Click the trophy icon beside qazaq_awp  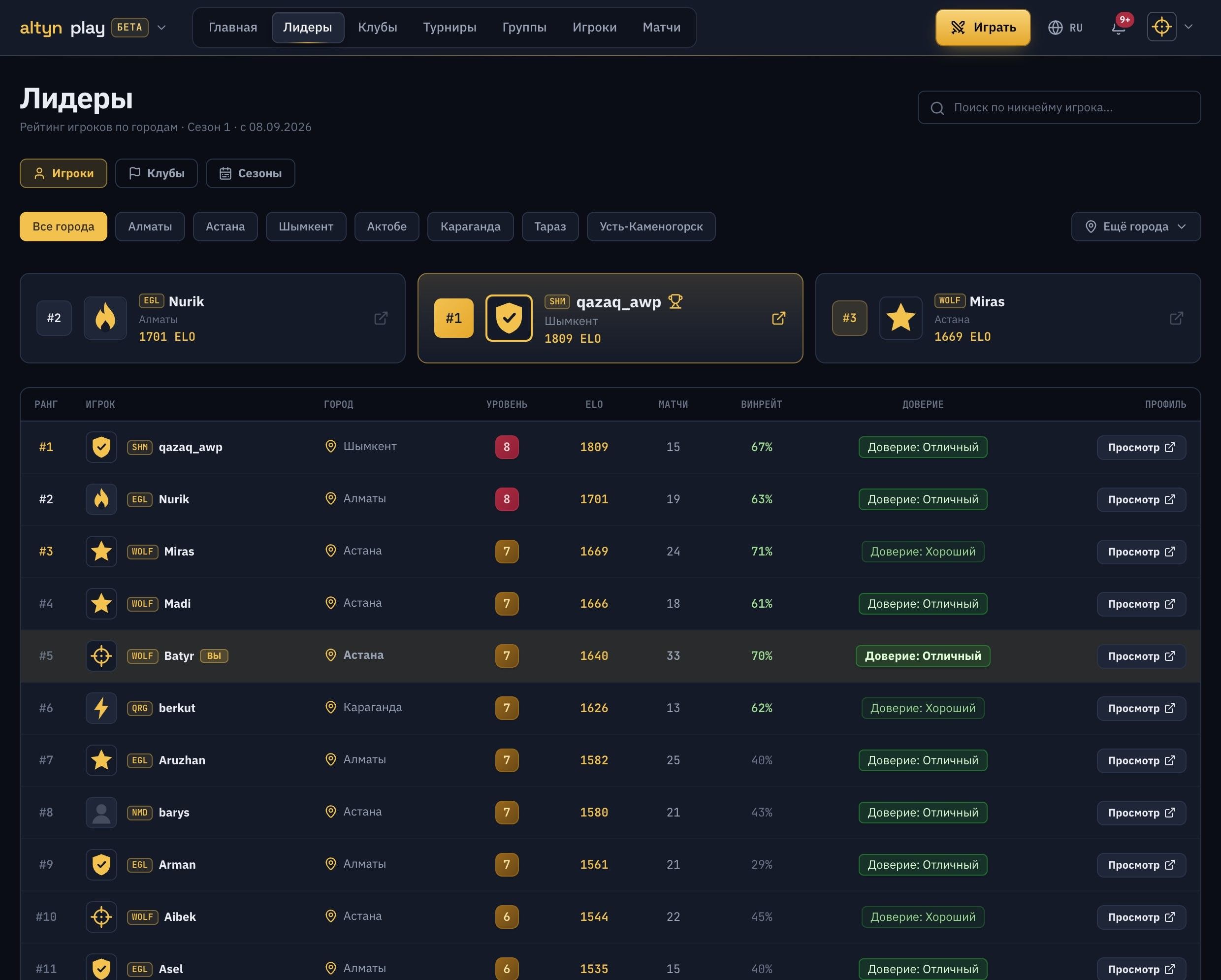(675, 301)
